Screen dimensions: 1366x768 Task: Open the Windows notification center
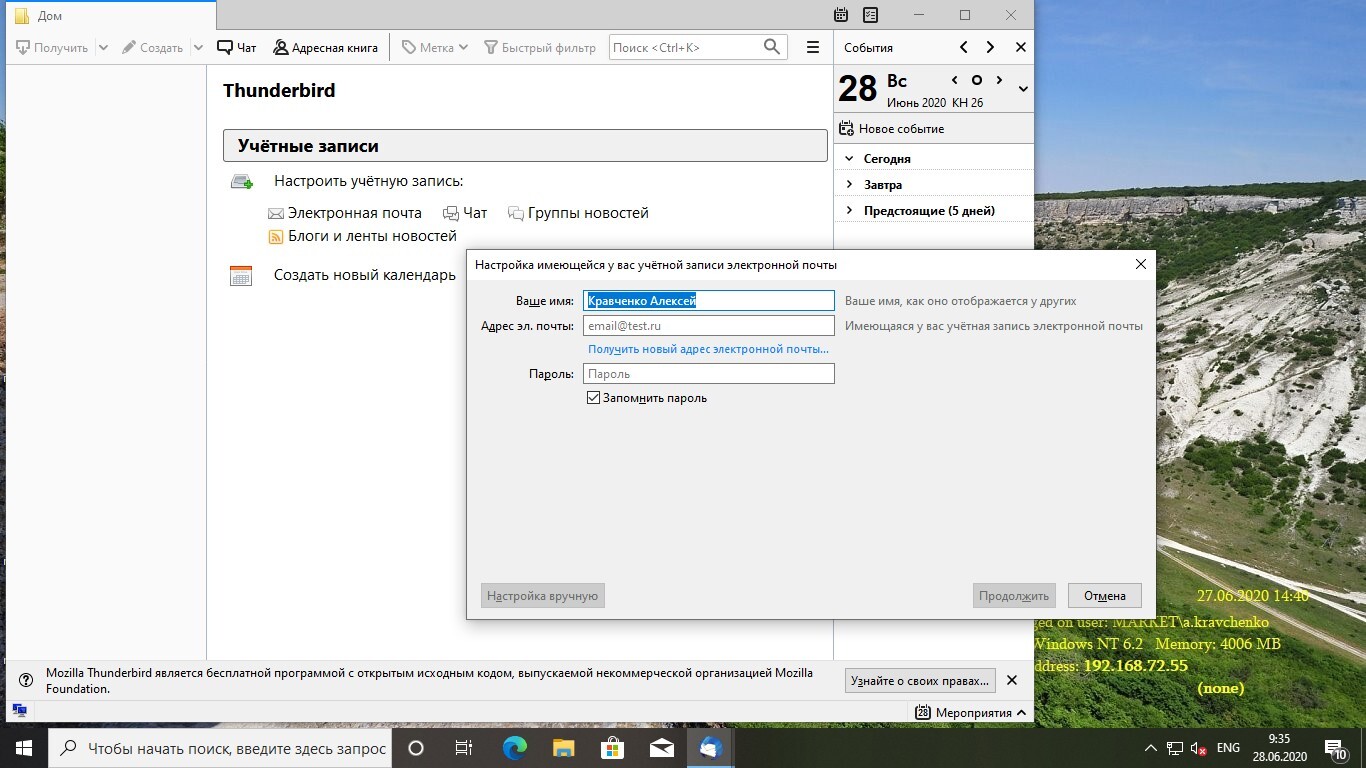(x=1335, y=748)
